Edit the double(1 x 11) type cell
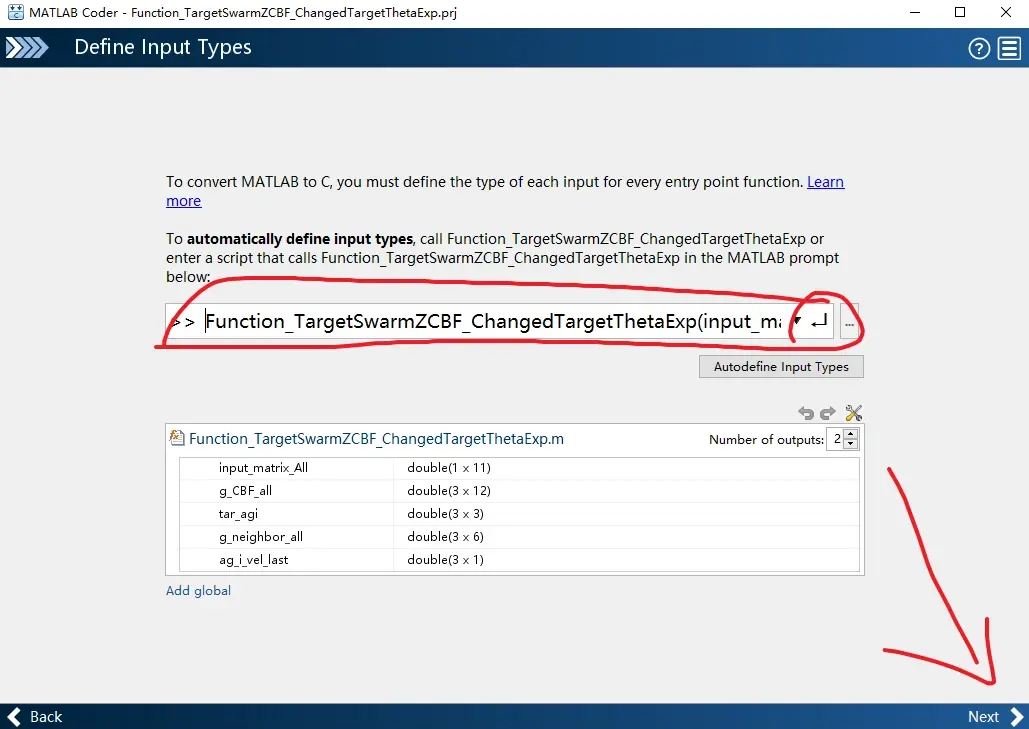The image size is (1029, 729). [x=626, y=468]
